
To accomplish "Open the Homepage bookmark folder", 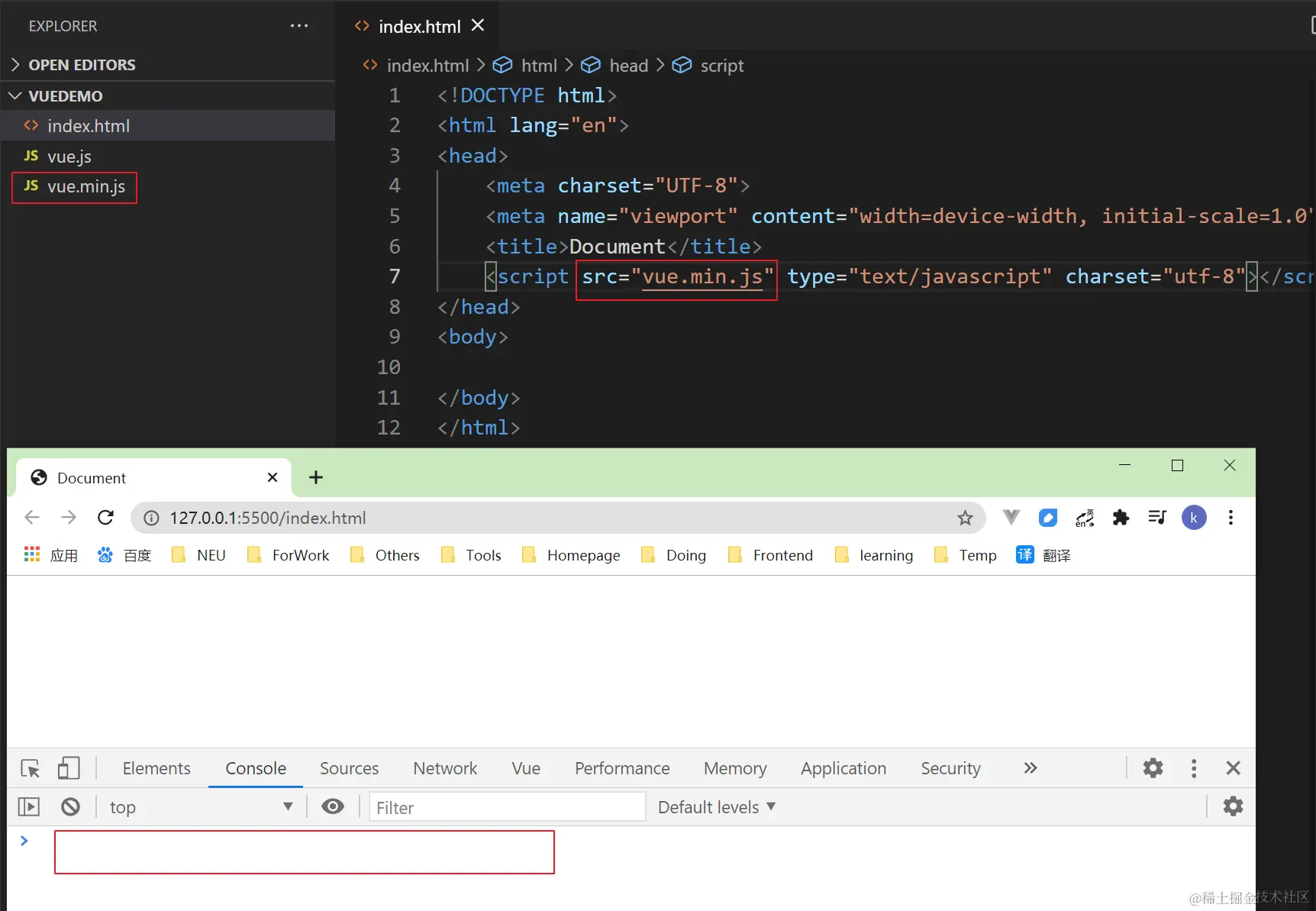I will point(571,555).
